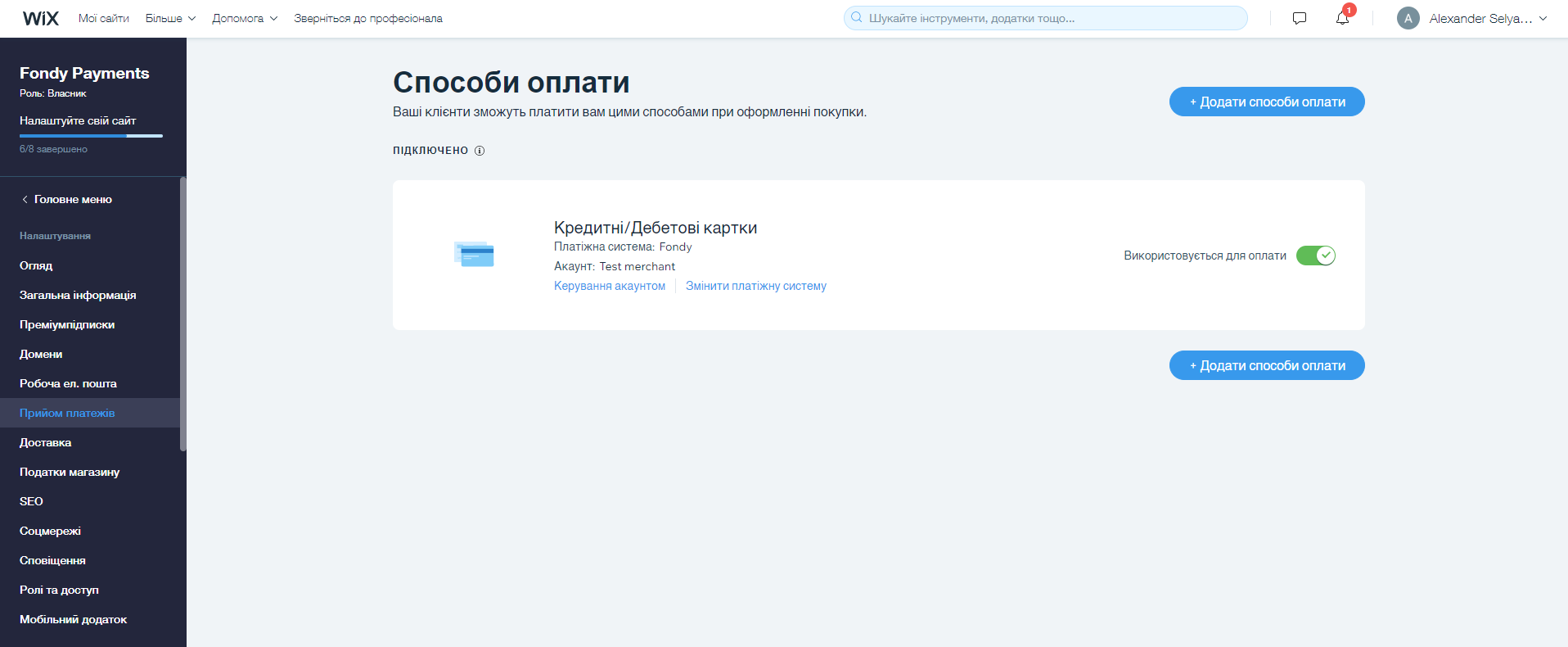Click the credit card illustration

pyautogui.click(x=474, y=254)
